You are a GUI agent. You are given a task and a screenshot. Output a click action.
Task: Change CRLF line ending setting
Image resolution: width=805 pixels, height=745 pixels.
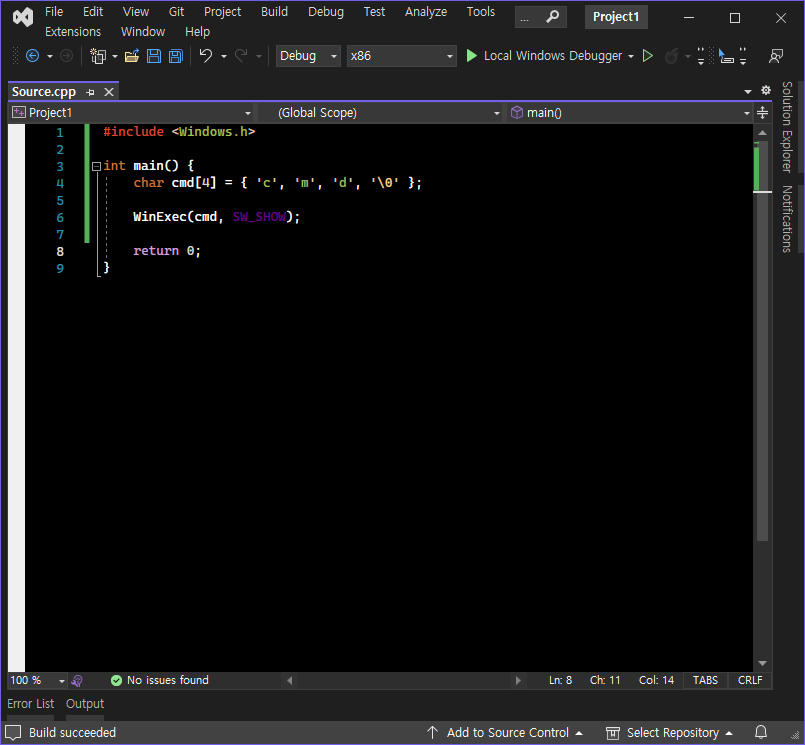click(750, 680)
